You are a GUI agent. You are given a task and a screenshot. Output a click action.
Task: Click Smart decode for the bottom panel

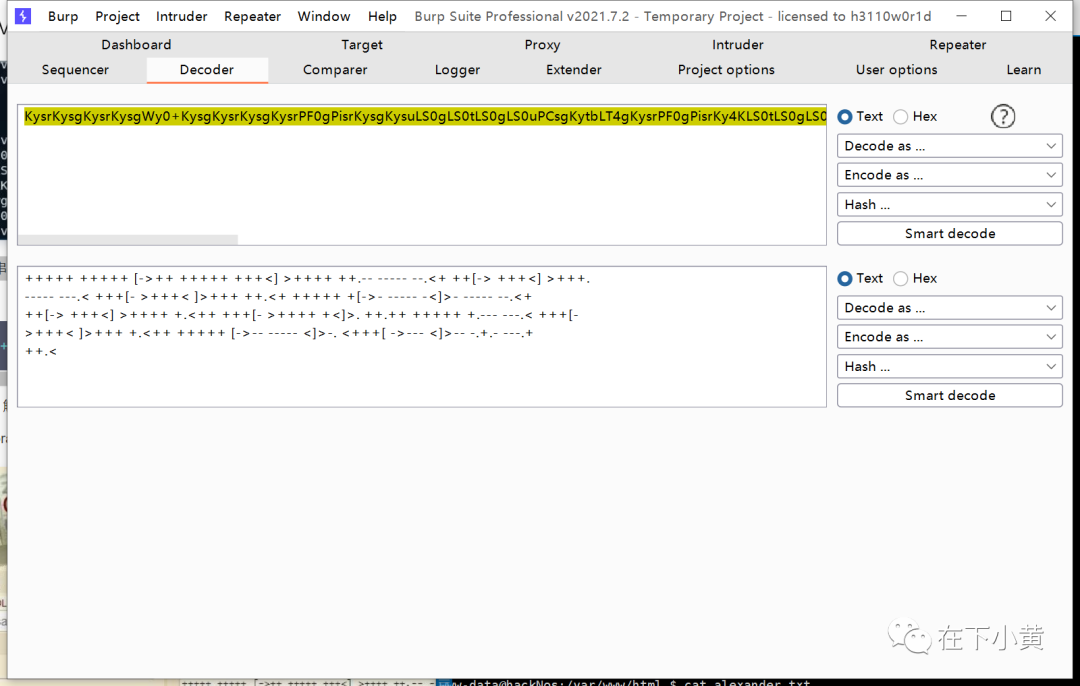pyautogui.click(x=950, y=395)
